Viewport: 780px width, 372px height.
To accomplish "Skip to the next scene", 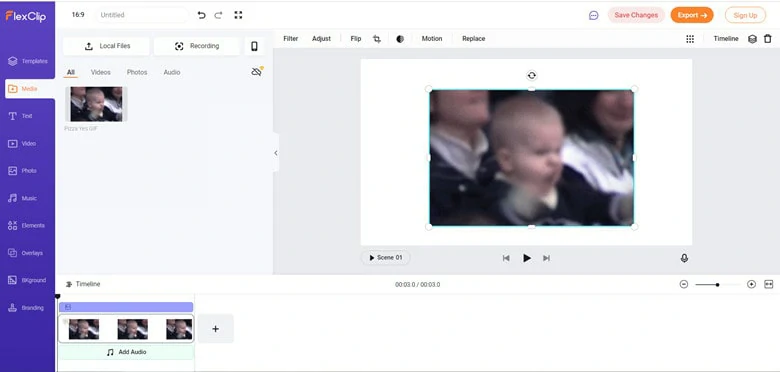I will click(x=547, y=258).
